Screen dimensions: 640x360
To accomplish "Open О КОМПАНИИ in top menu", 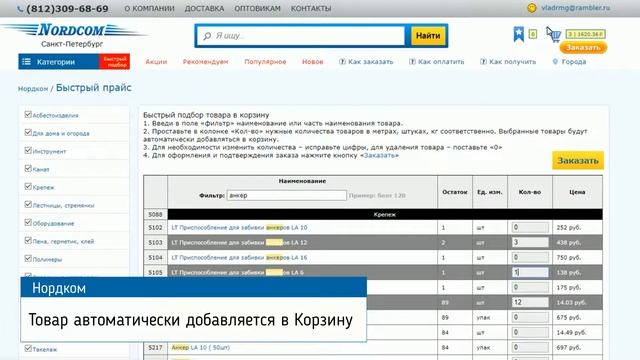I will 149,8.
